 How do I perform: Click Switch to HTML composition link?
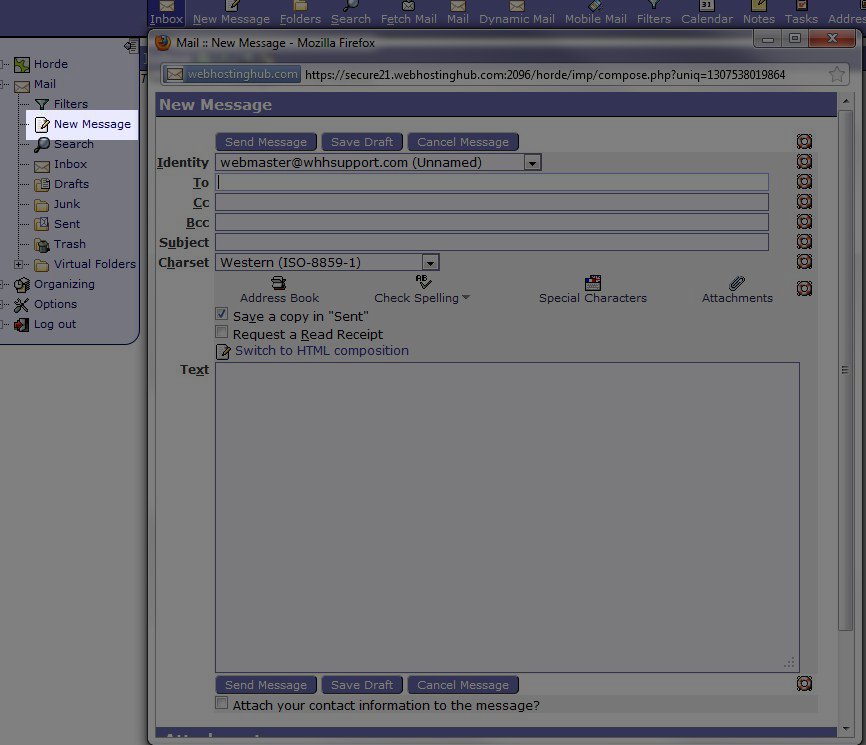[321, 351]
